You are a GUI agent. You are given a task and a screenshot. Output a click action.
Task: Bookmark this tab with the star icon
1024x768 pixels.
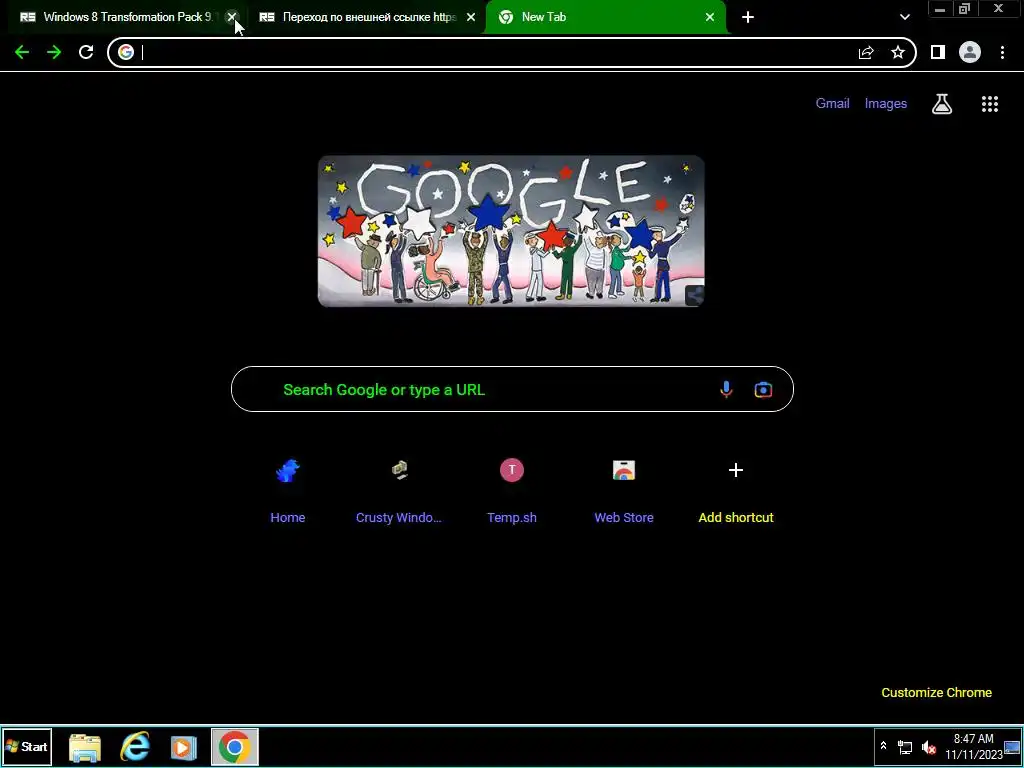[x=898, y=52]
